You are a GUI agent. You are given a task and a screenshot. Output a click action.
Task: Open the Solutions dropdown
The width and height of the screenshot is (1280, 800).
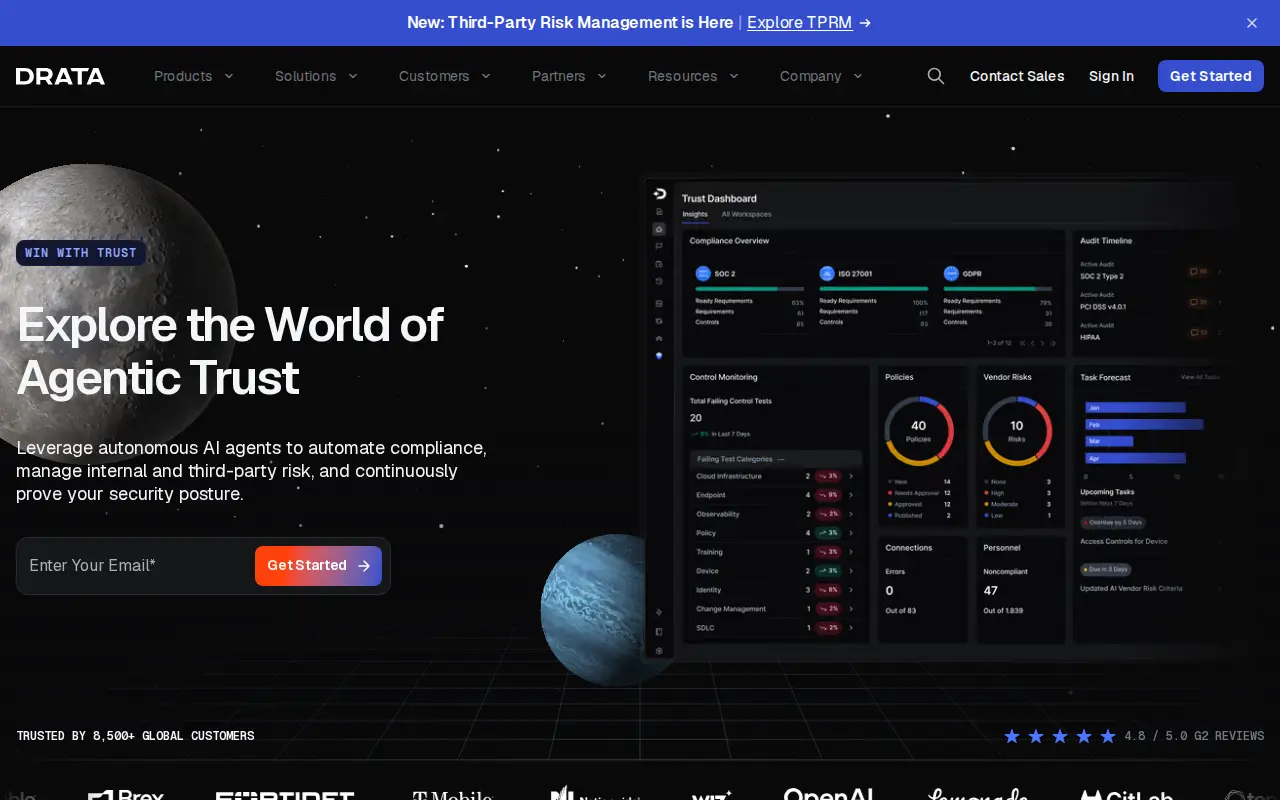pyautogui.click(x=316, y=76)
